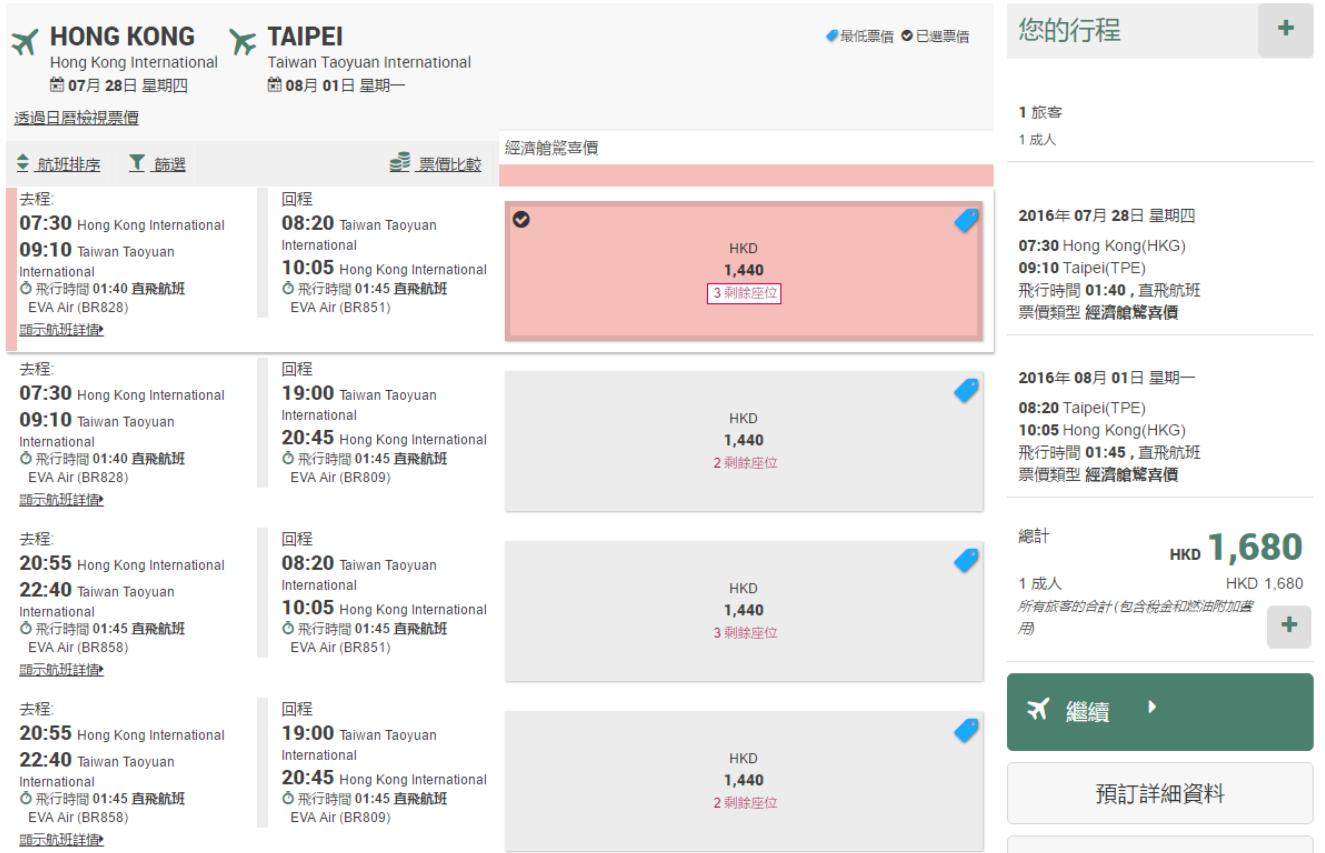Viewport: 1325px width, 853px height.
Task: Toggle the selected checkmark on the first fare box
Action: coord(520,220)
